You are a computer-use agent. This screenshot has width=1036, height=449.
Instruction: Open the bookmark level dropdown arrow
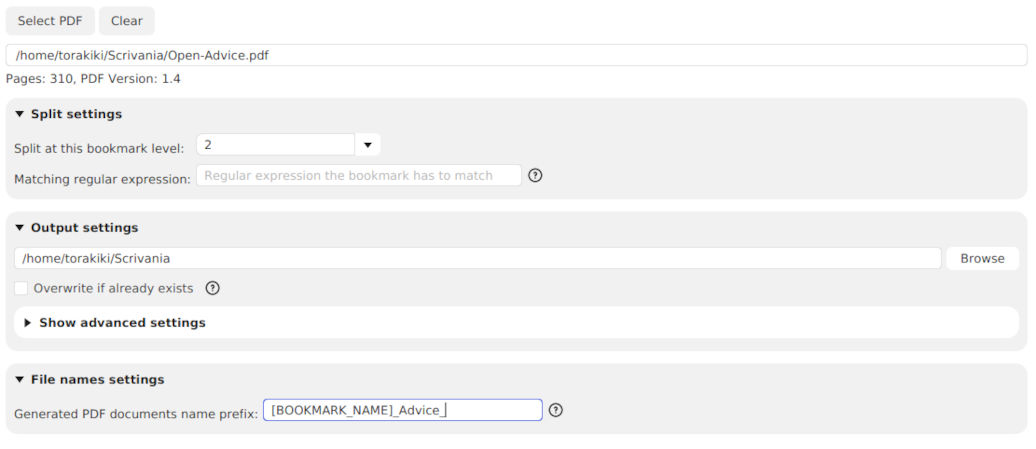[368, 145]
